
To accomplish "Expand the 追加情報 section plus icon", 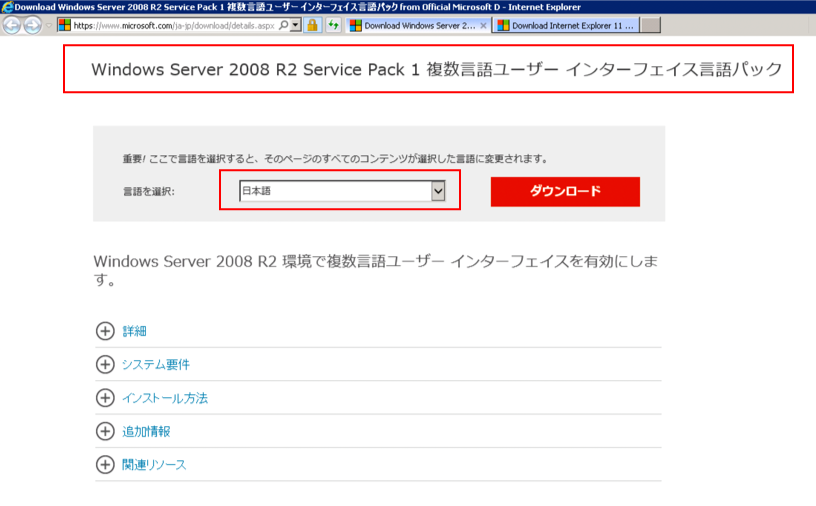I will pyautogui.click(x=105, y=431).
